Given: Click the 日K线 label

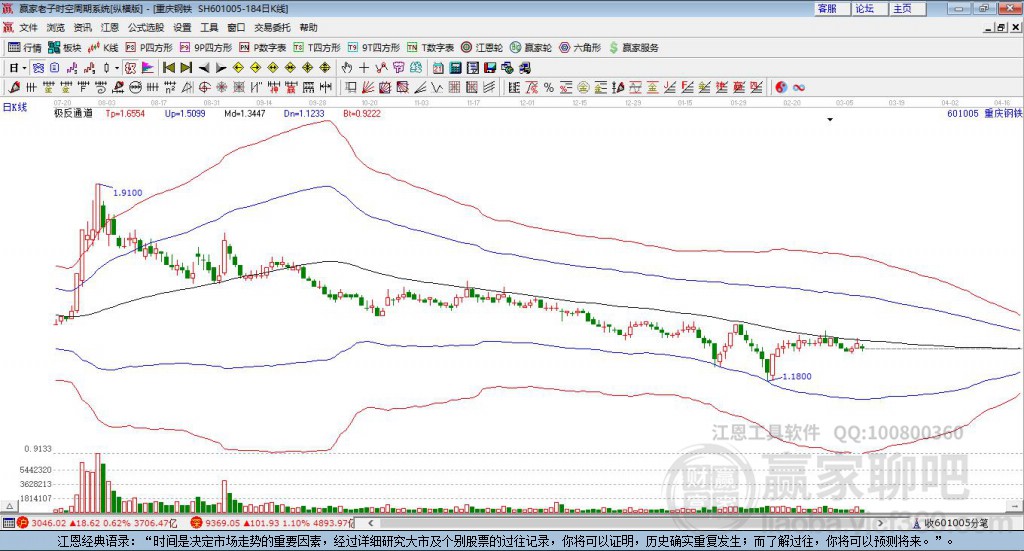Looking at the screenshot, I should pos(15,107).
